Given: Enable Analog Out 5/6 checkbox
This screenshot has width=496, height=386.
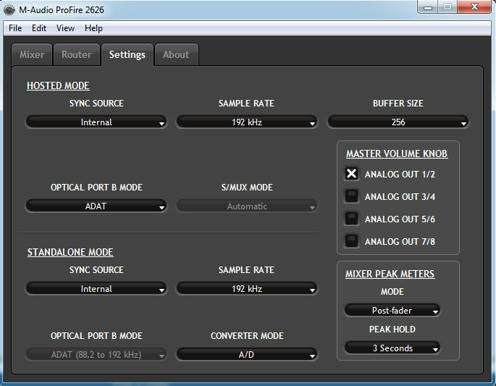Looking at the screenshot, I should [351, 219].
